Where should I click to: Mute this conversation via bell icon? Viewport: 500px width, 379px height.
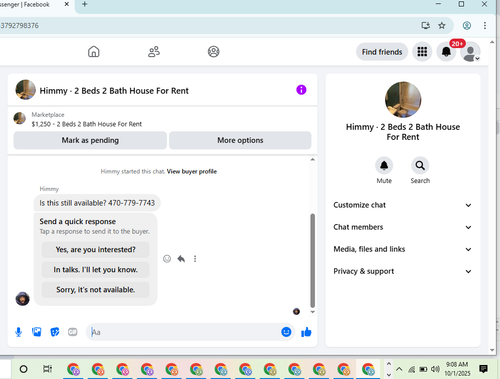tap(384, 166)
